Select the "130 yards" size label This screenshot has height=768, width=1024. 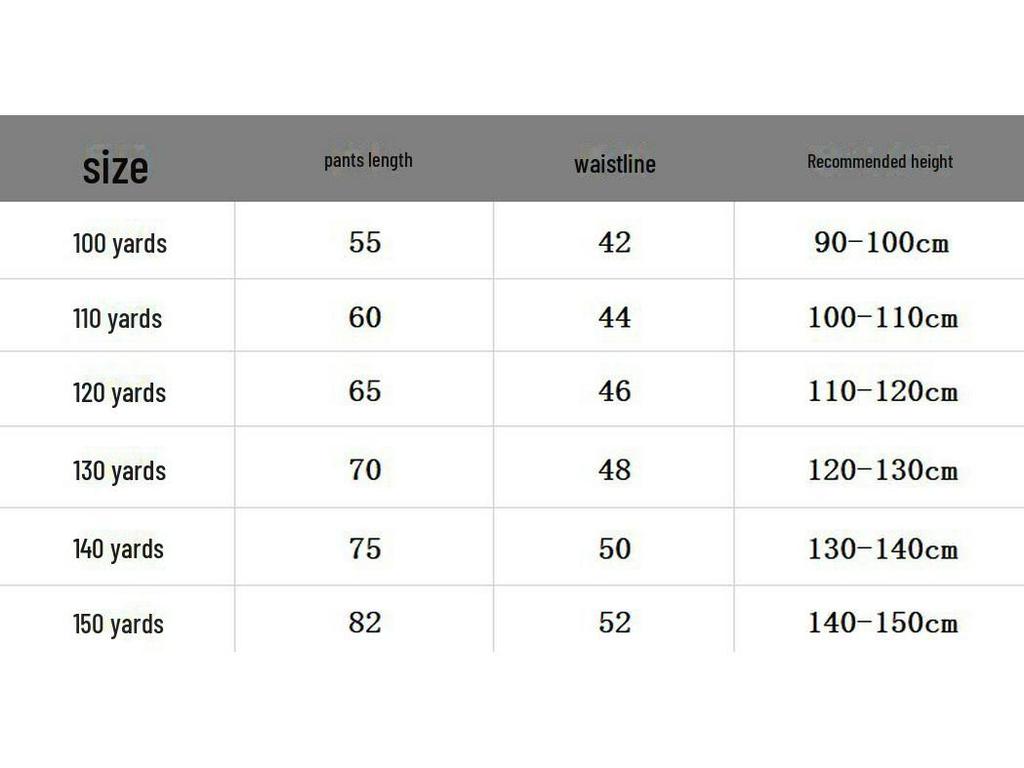(x=119, y=470)
